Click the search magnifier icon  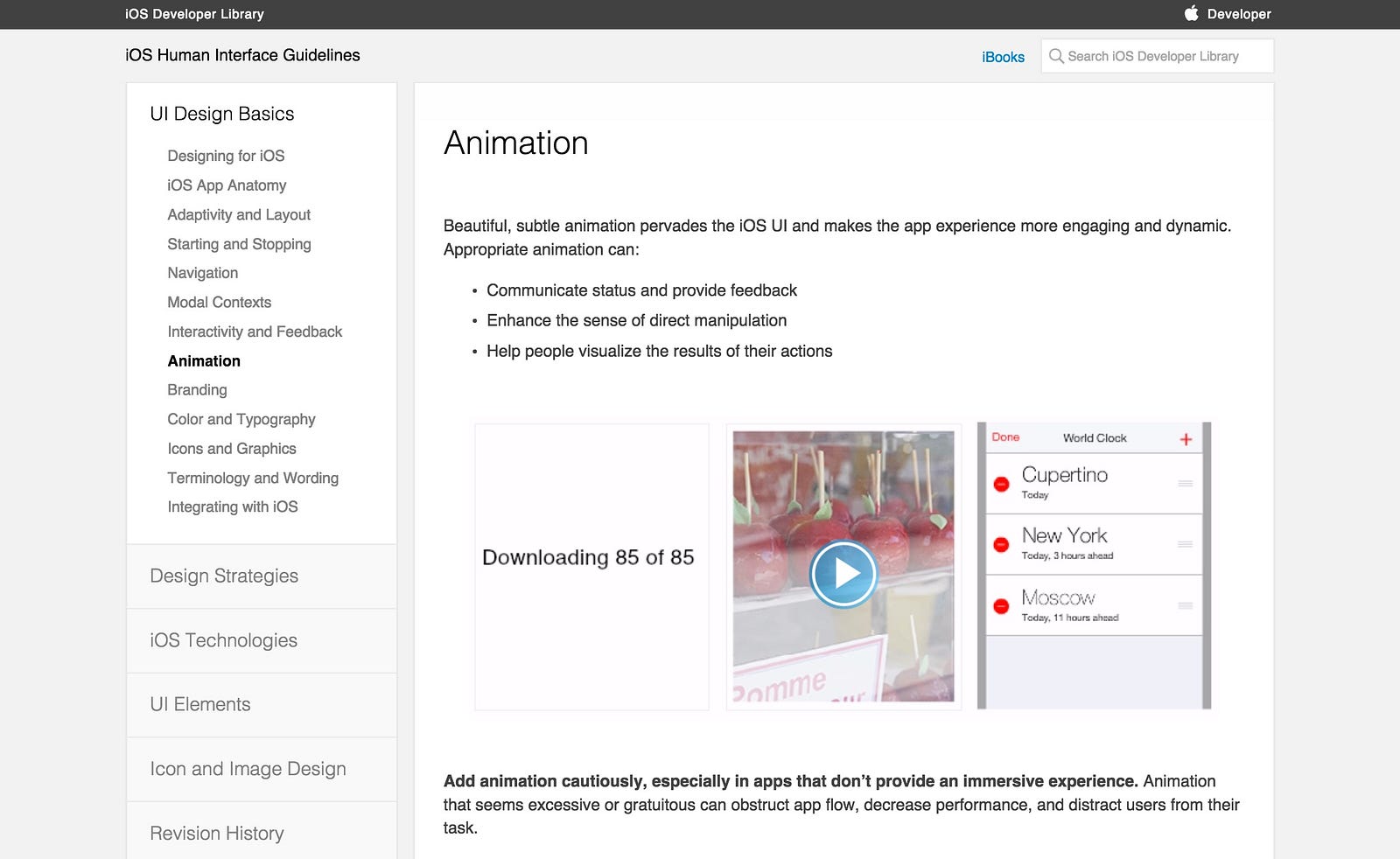(x=1056, y=56)
